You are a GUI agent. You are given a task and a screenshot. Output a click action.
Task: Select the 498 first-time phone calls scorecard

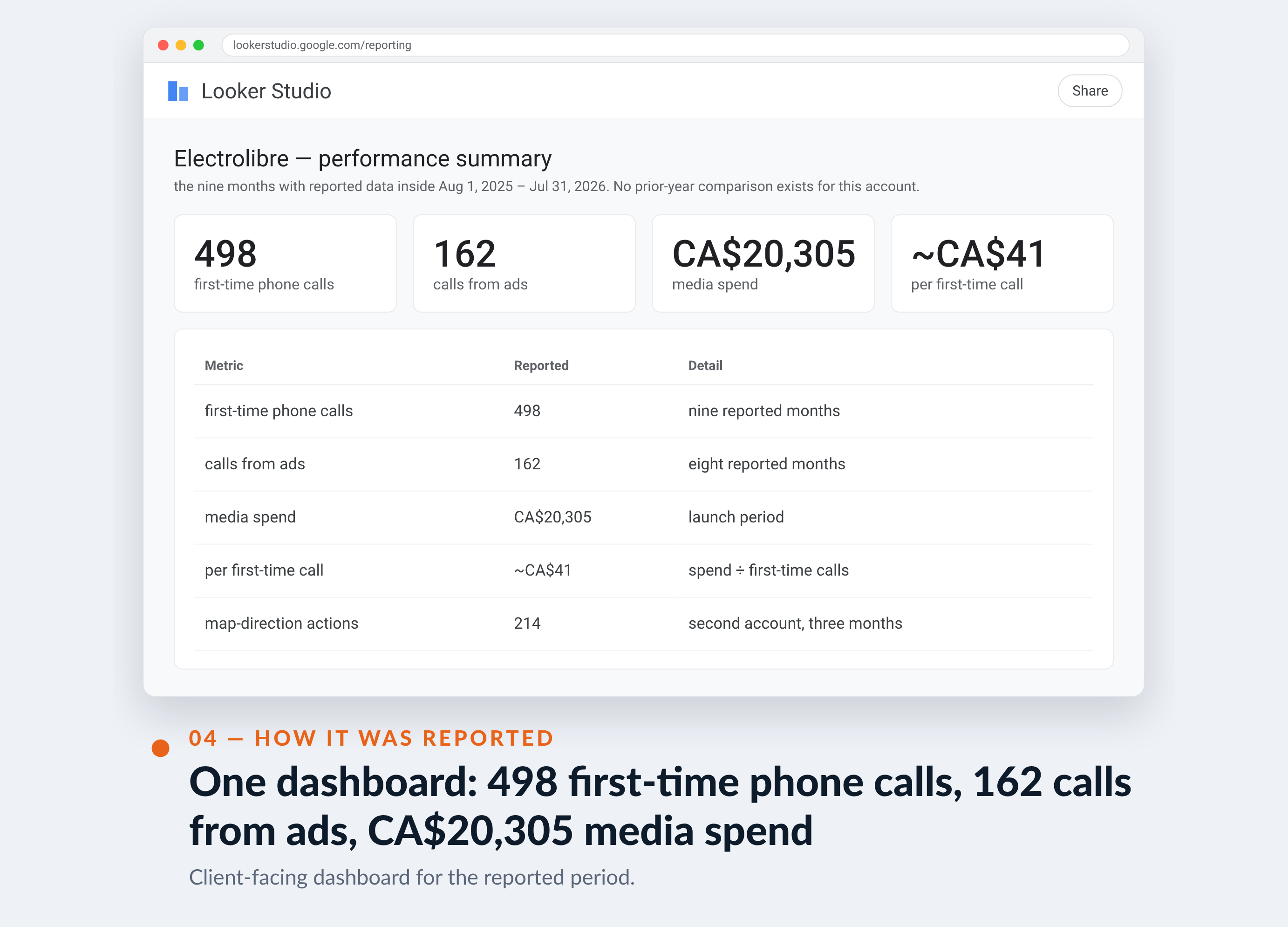point(285,263)
